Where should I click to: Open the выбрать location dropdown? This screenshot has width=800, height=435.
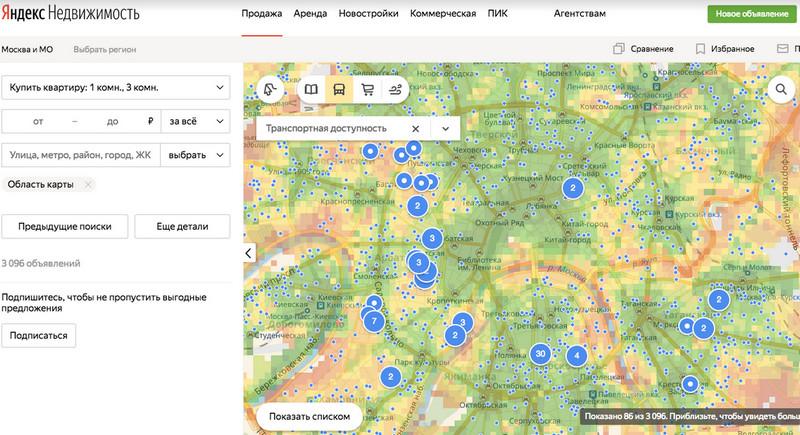(x=196, y=155)
